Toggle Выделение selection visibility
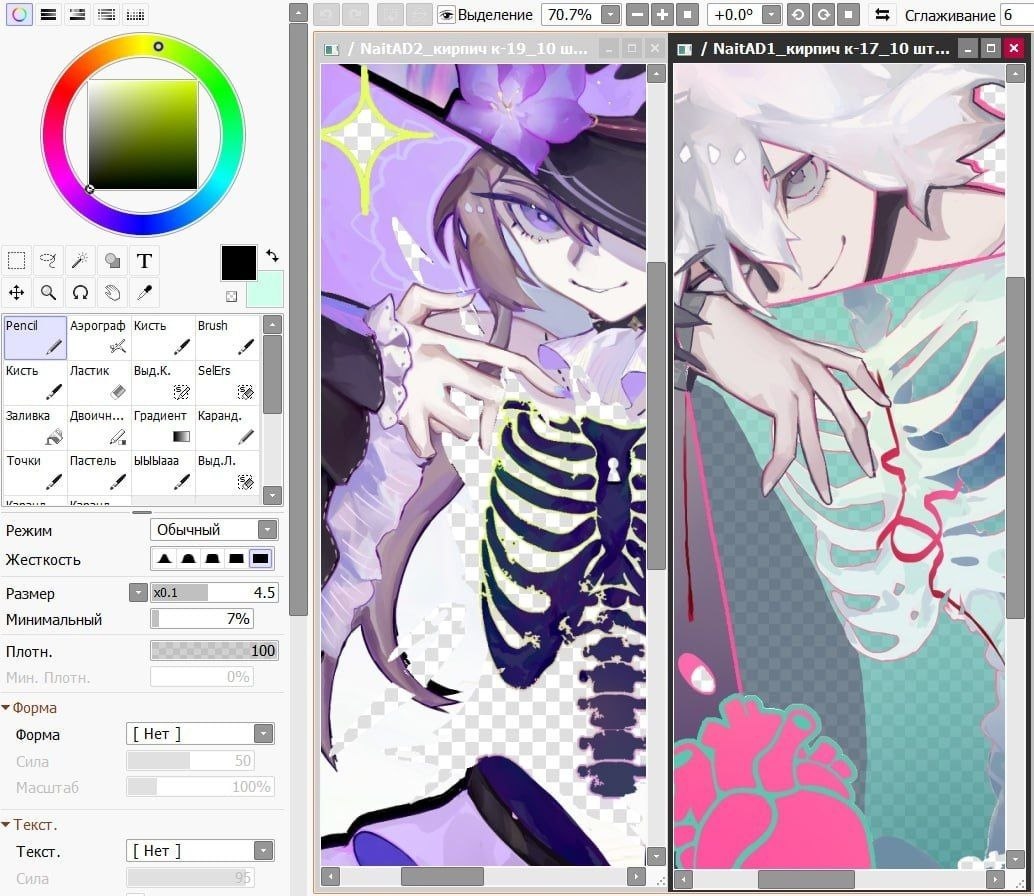The width and height of the screenshot is (1034, 896). pos(446,15)
